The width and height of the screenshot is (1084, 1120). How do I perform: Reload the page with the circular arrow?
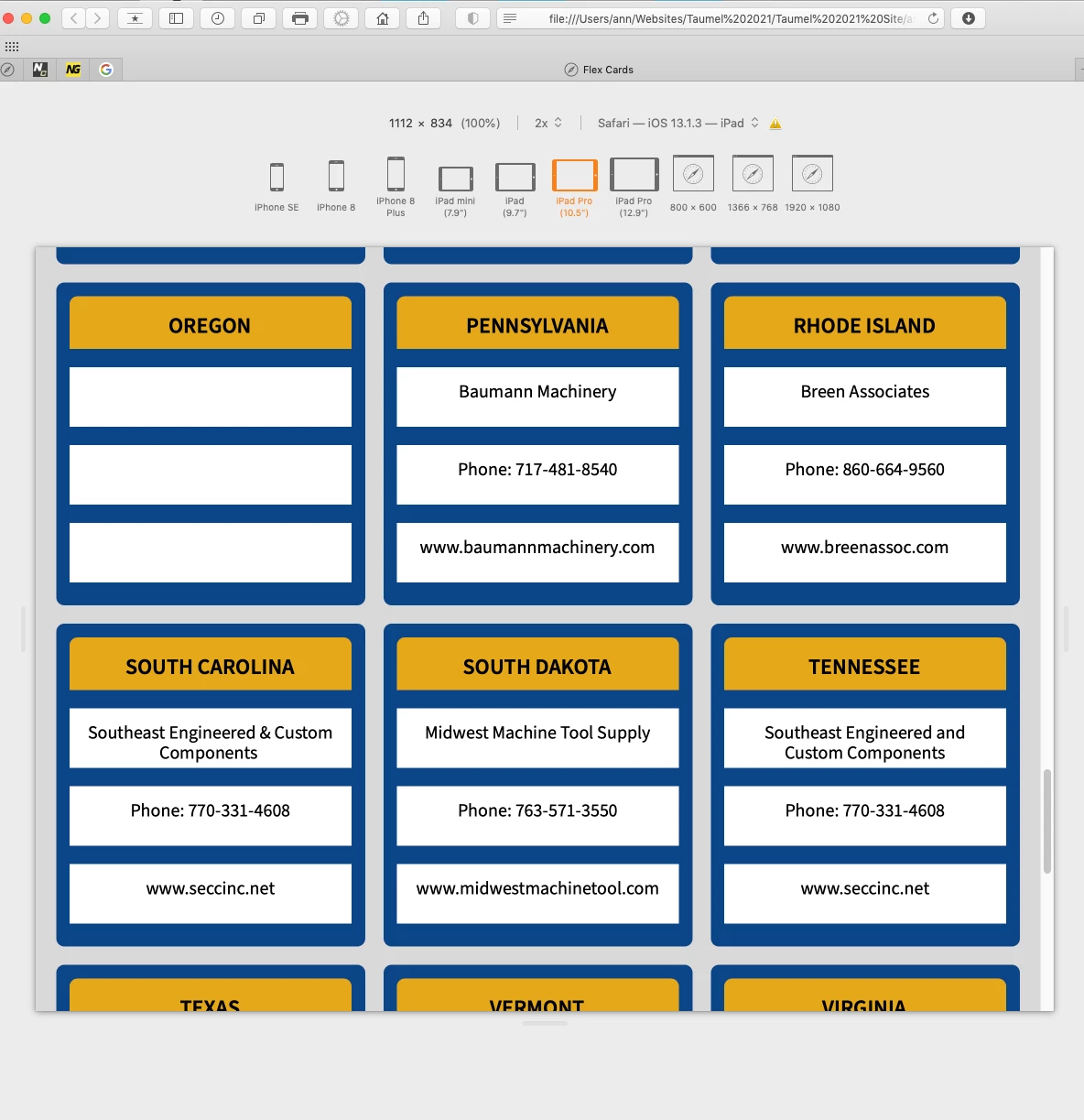coord(933,18)
